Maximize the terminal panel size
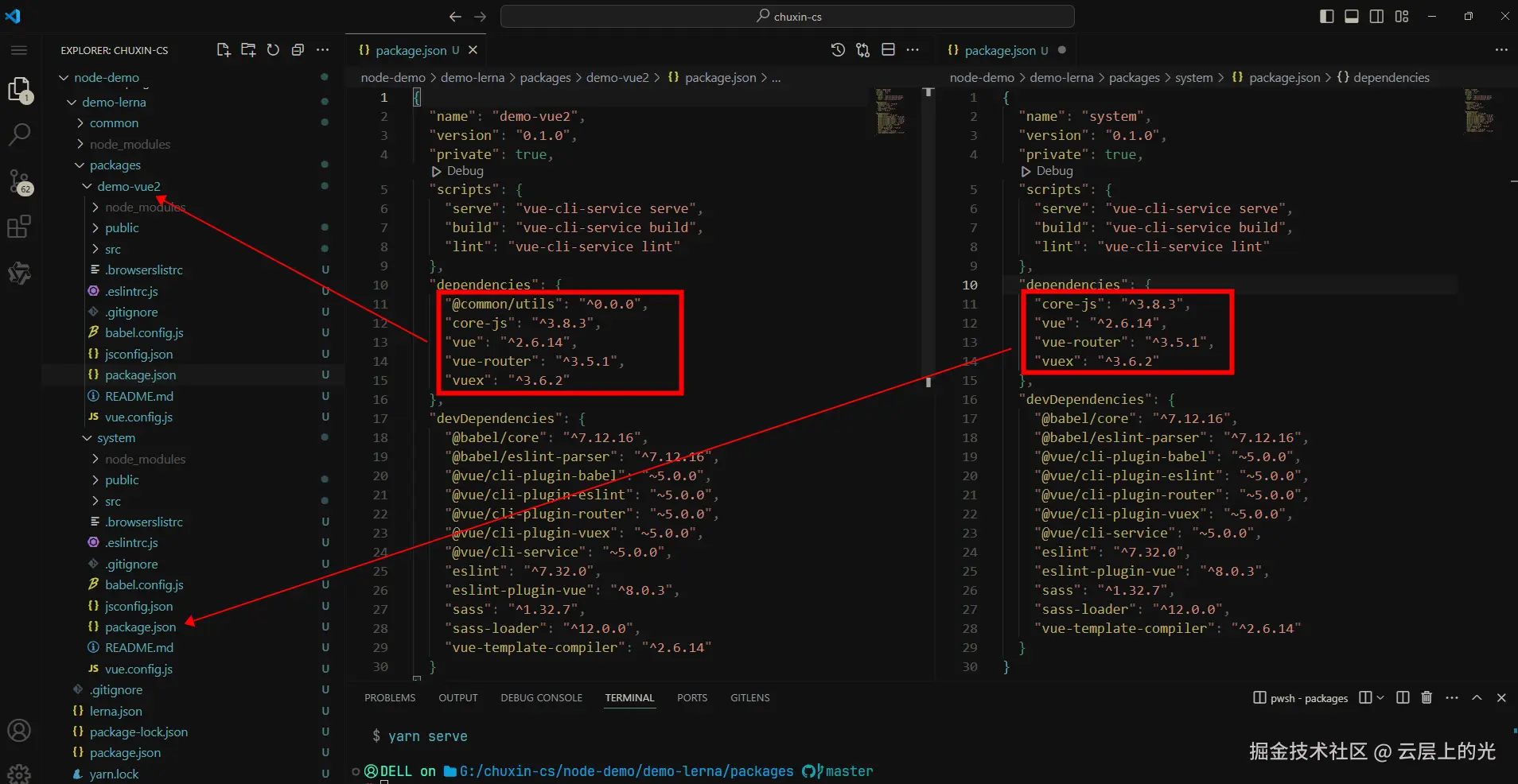This screenshot has width=1518, height=784. click(1477, 697)
